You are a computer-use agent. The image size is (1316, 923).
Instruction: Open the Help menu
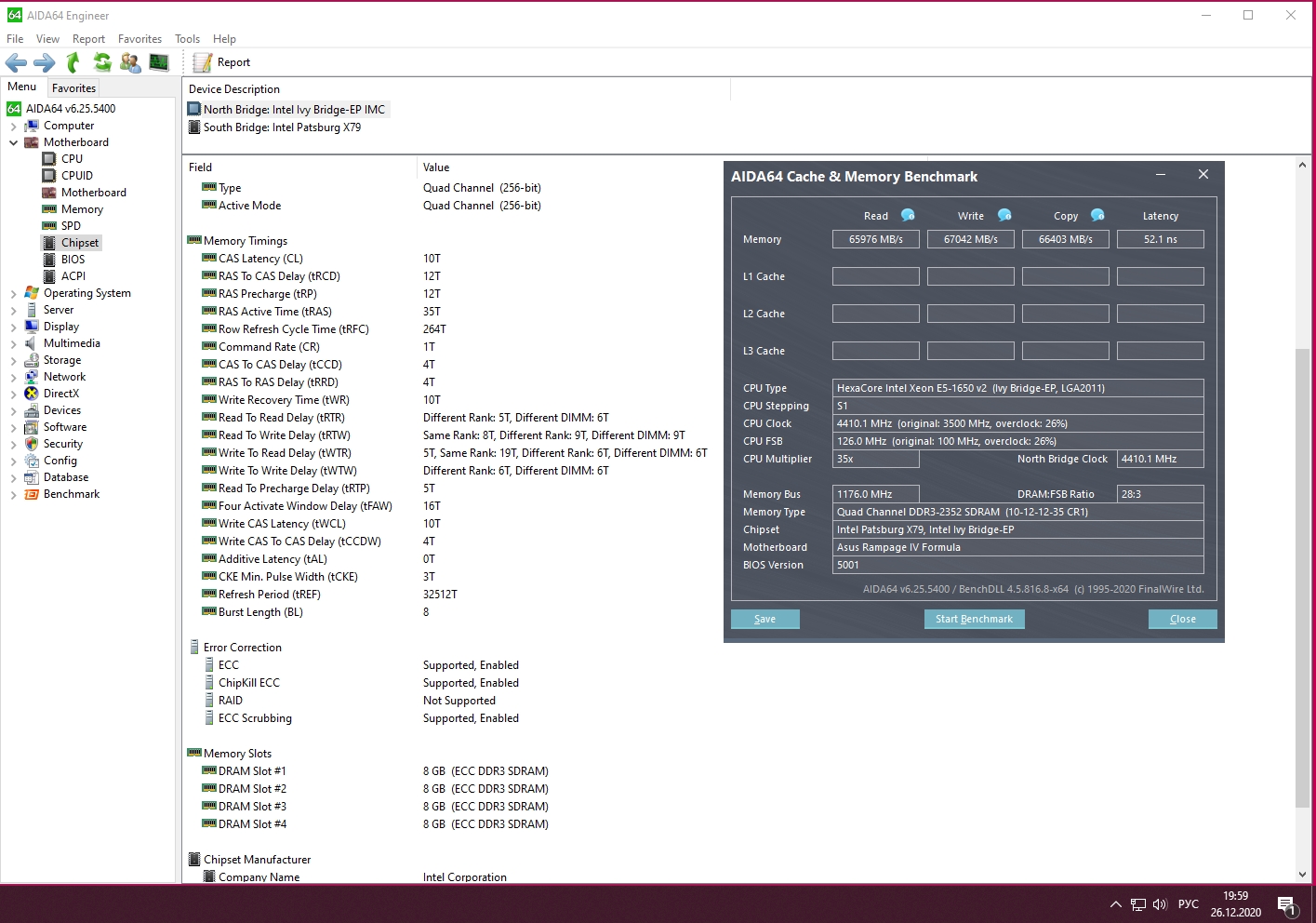tap(224, 39)
